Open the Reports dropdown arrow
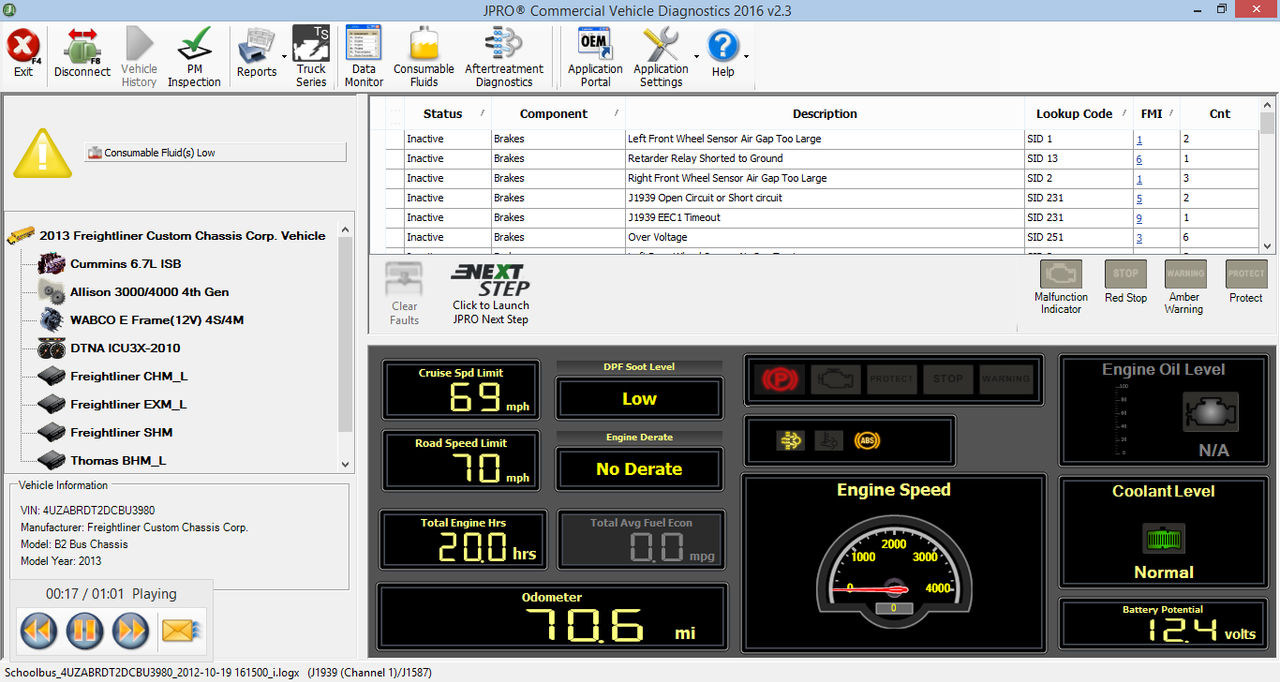The height and width of the screenshot is (682, 1280). click(284, 57)
